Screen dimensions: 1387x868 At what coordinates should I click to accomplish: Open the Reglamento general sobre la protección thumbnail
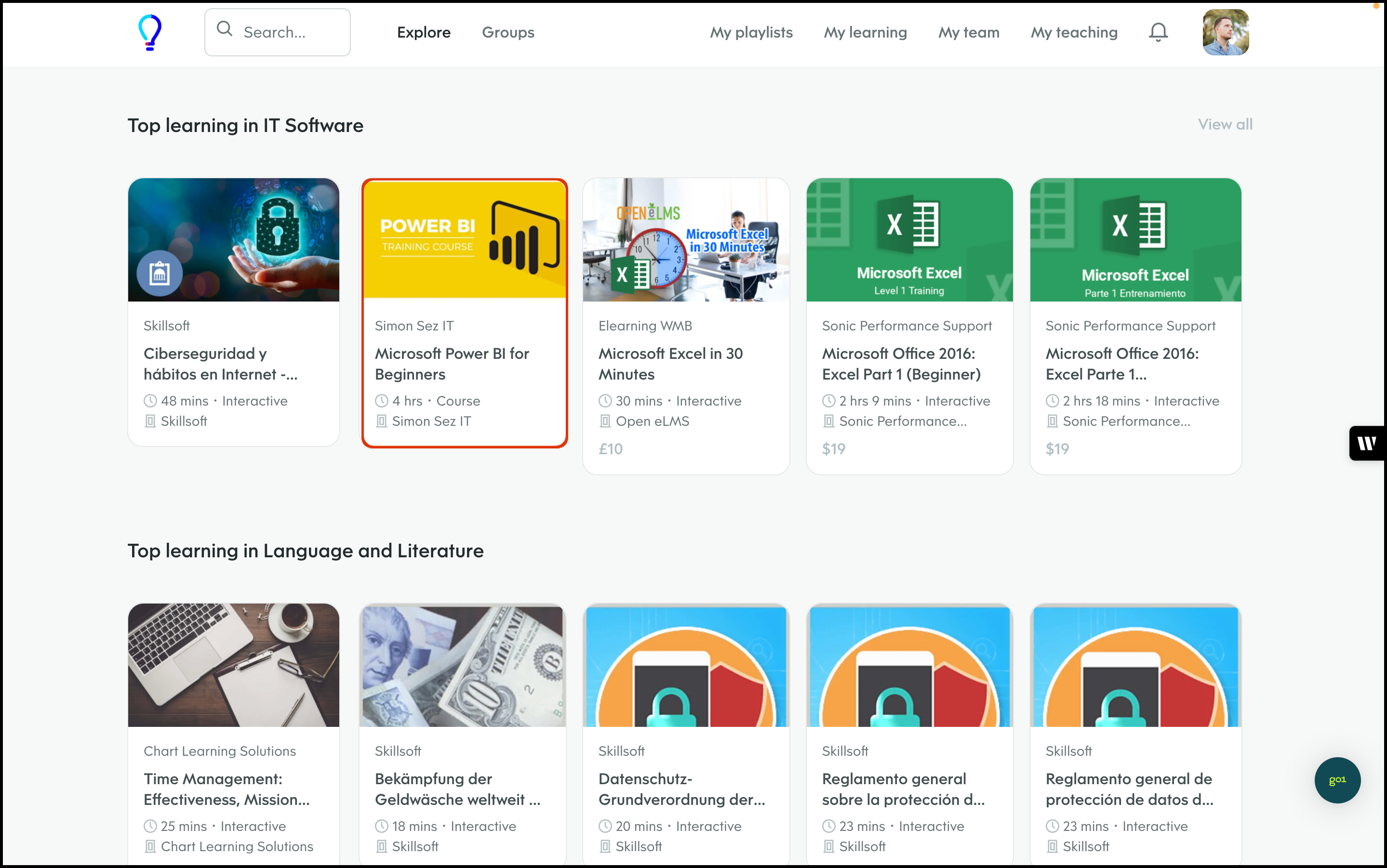coord(909,665)
